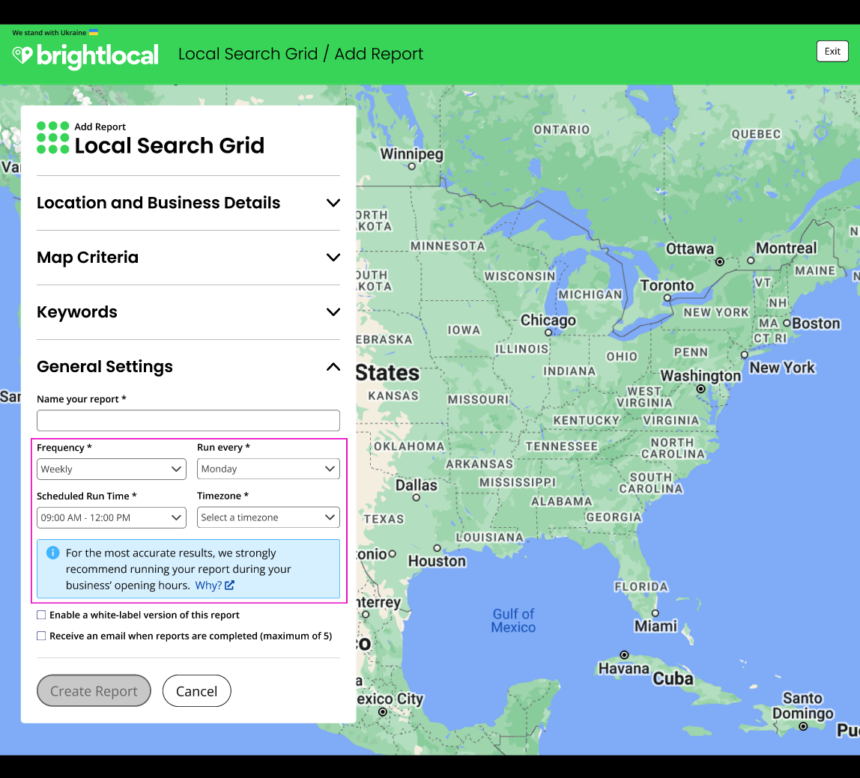860x778 pixels.
Task: Click the blue info icon in notice
Action: 53,553
